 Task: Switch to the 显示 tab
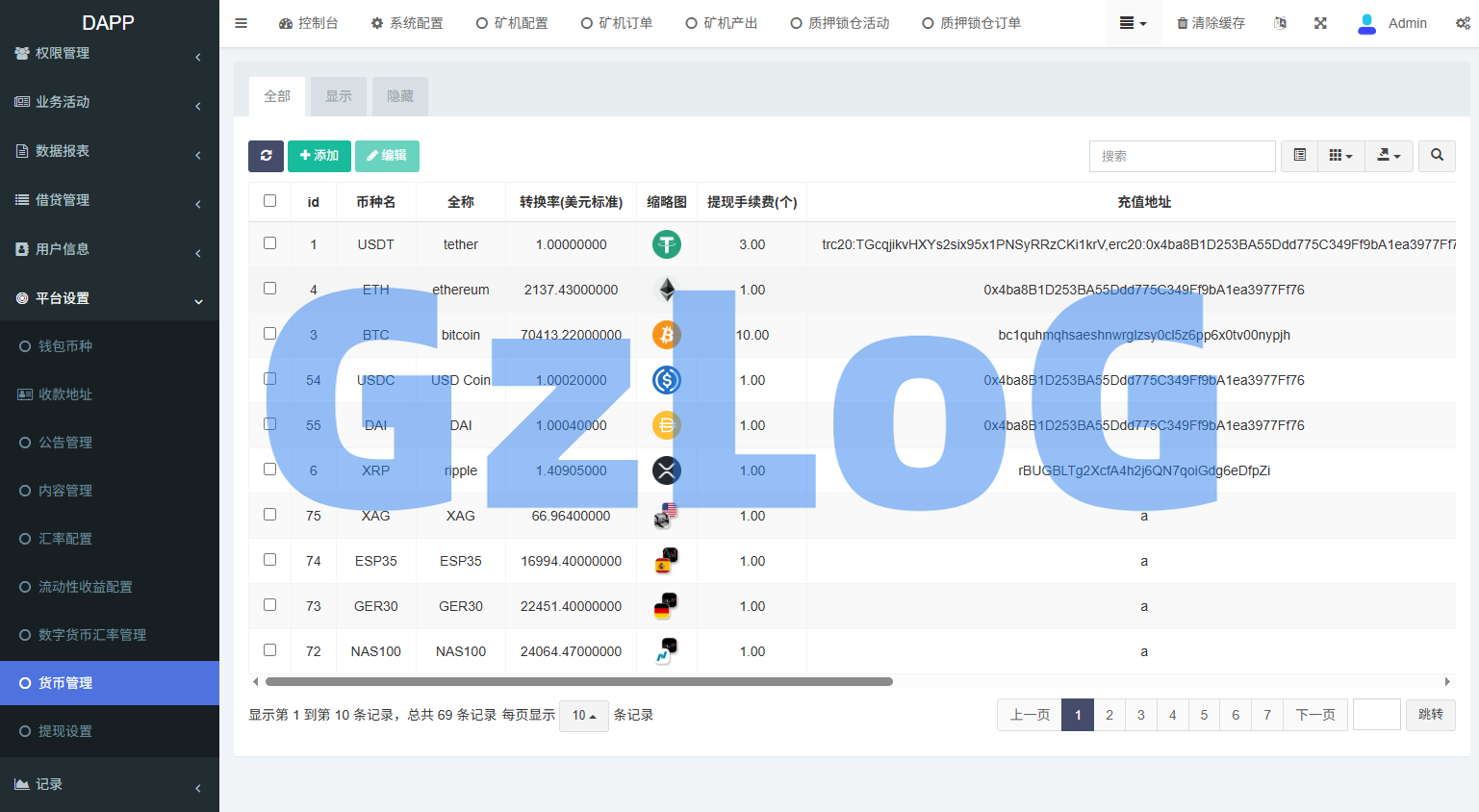click(338, 96)
